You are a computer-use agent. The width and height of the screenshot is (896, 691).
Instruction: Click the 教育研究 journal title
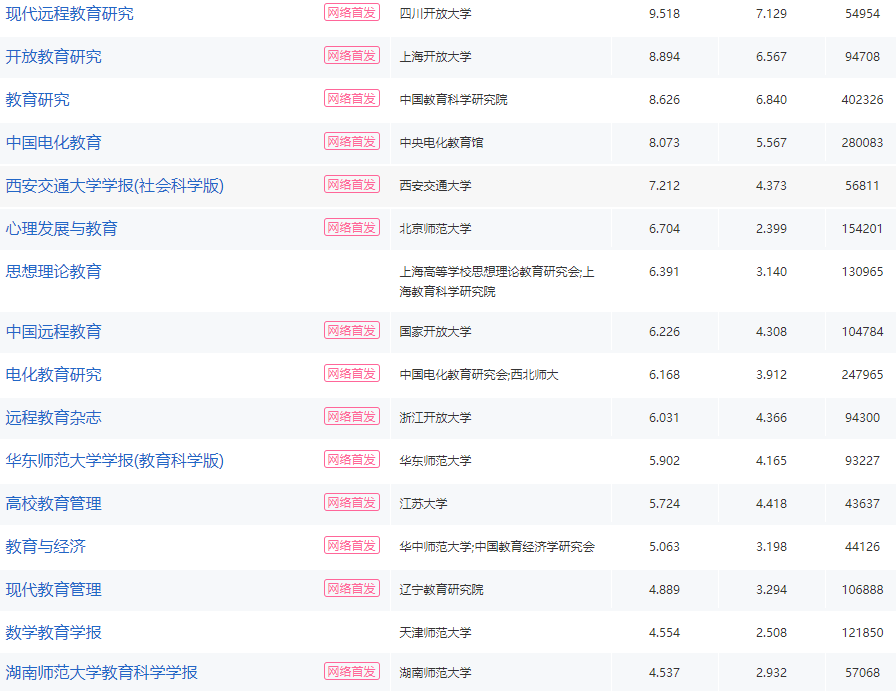(38, 99)
